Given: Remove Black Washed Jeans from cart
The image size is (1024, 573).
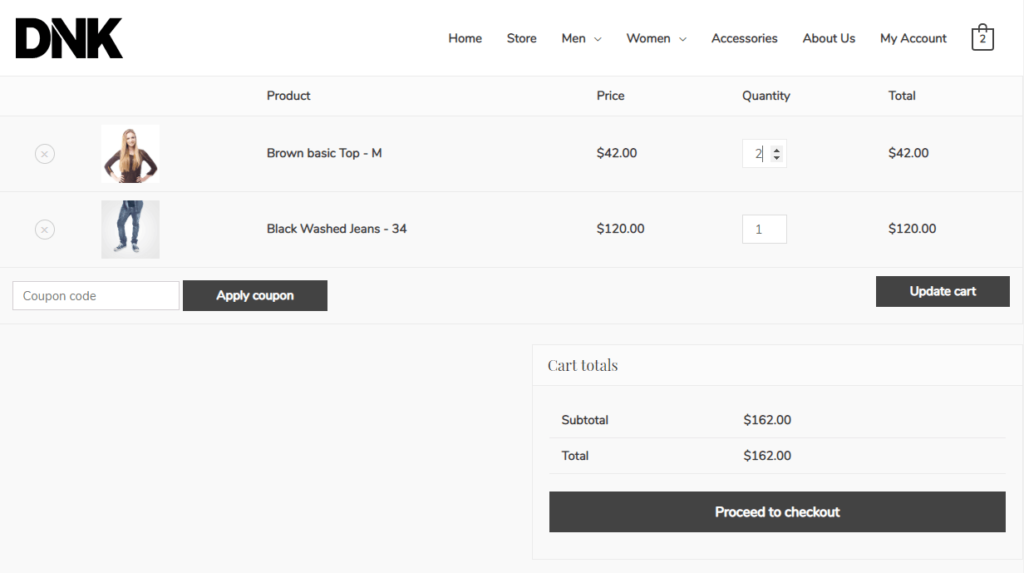Looking at the screenshot, I should point(45,230).
